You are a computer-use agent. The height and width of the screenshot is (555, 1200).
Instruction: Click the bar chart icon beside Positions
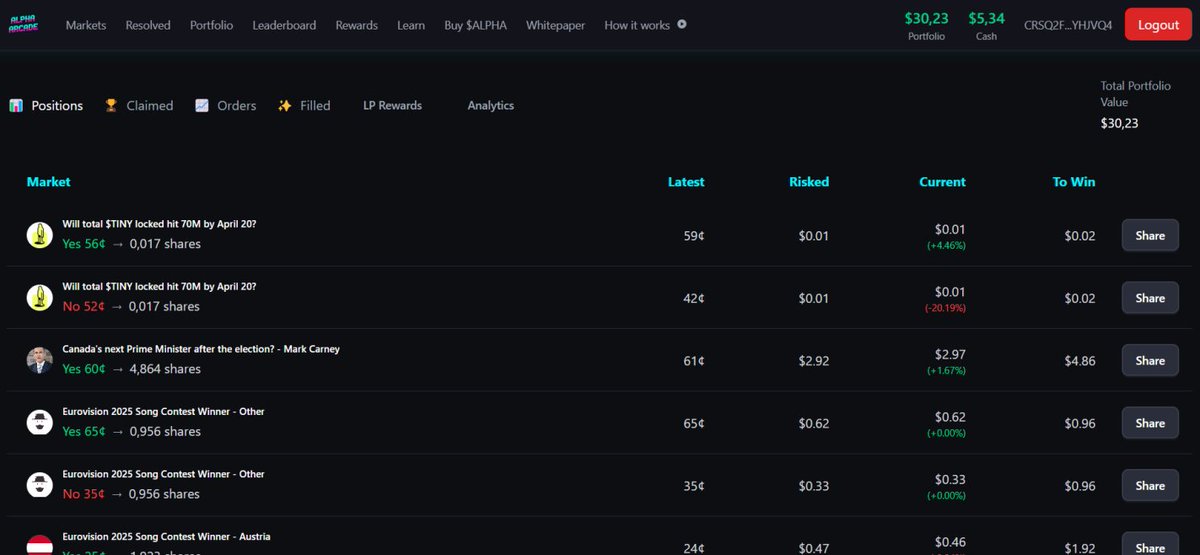pos(16,105)
